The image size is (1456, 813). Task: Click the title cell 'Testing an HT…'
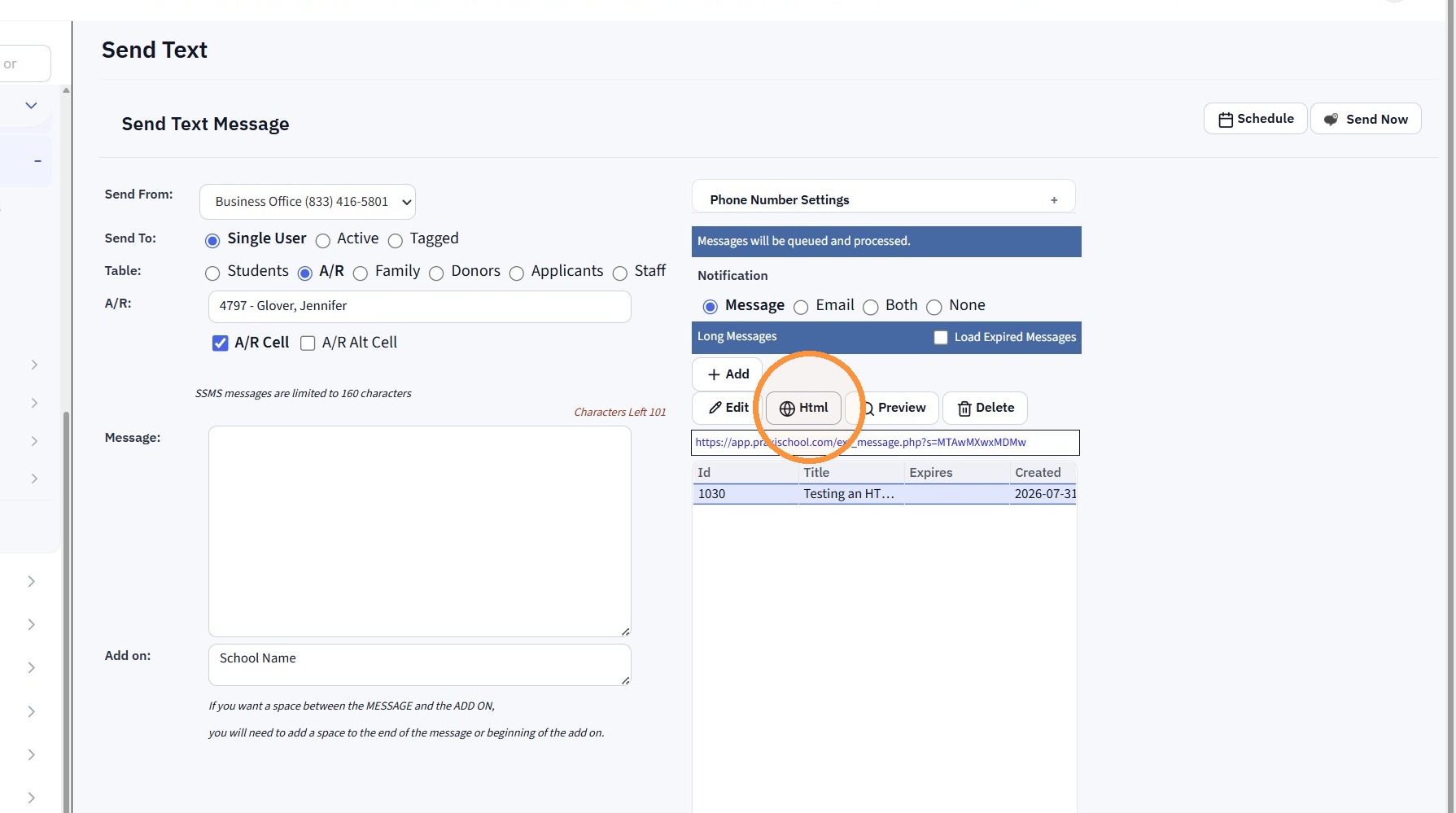click(x=851, y=494)
